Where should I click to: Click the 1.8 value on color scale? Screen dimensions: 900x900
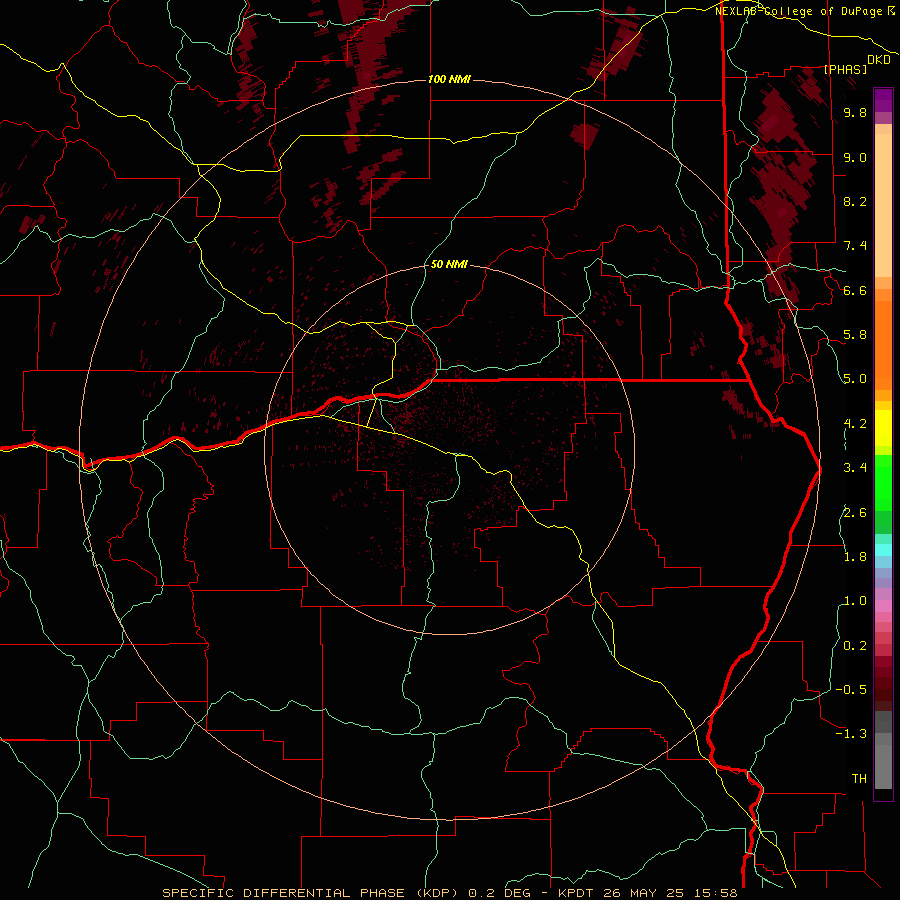coord(855,557)
